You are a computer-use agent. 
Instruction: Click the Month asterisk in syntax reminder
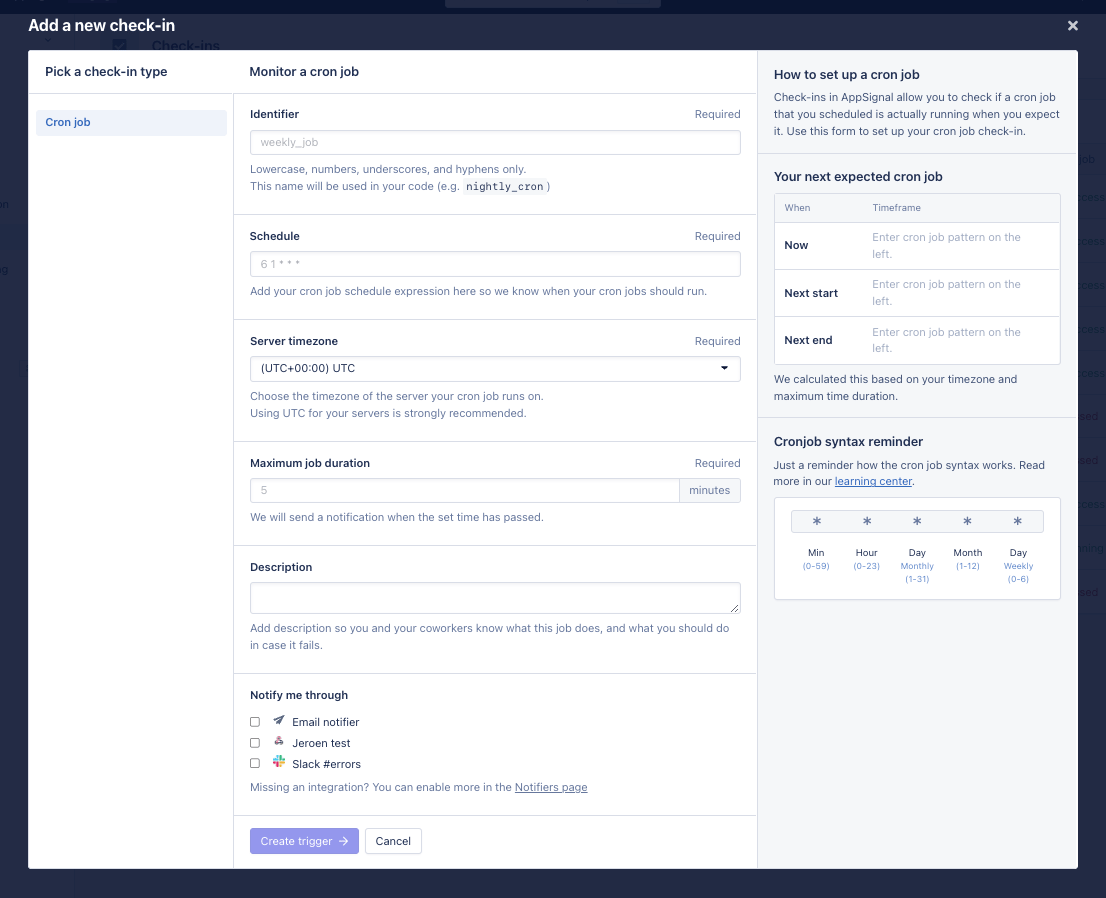coord(968,521)
